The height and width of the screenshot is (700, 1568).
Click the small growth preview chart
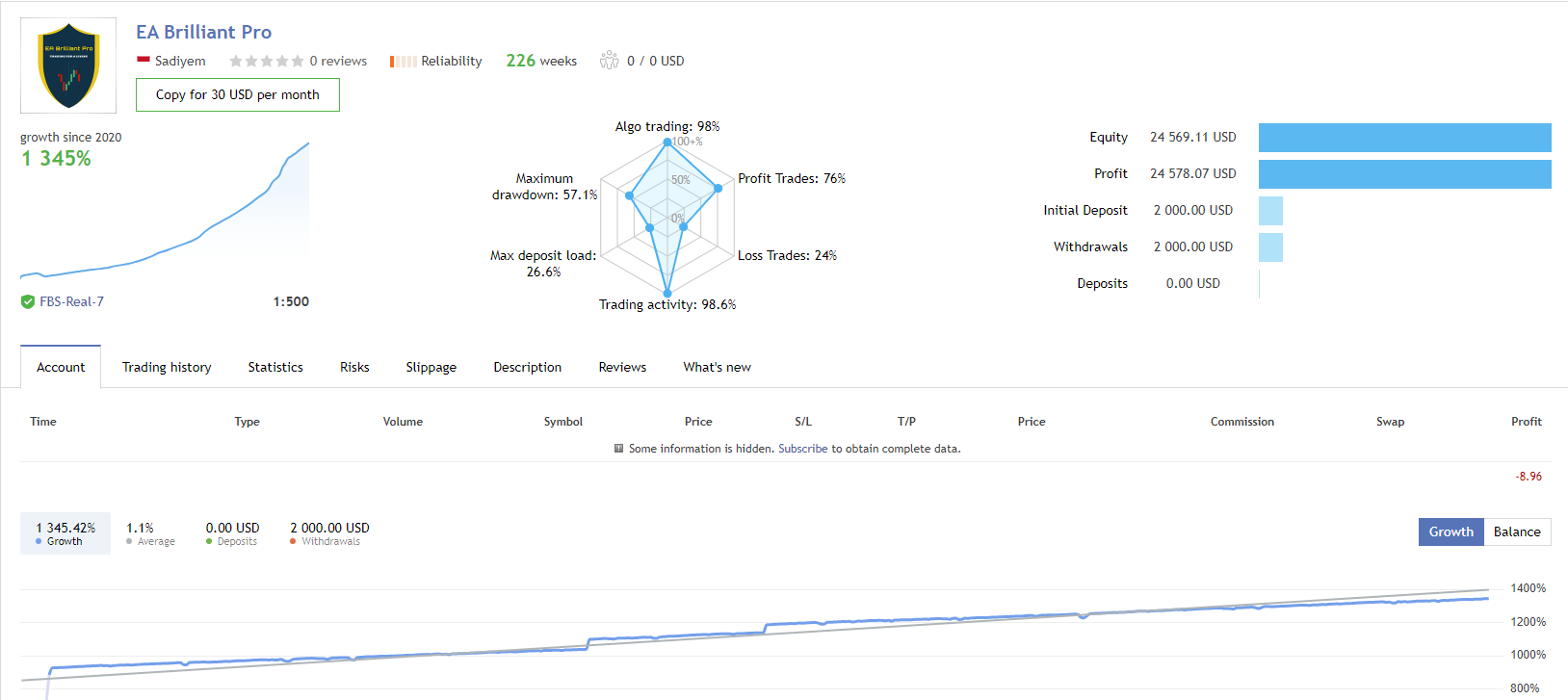pos(165,212)
